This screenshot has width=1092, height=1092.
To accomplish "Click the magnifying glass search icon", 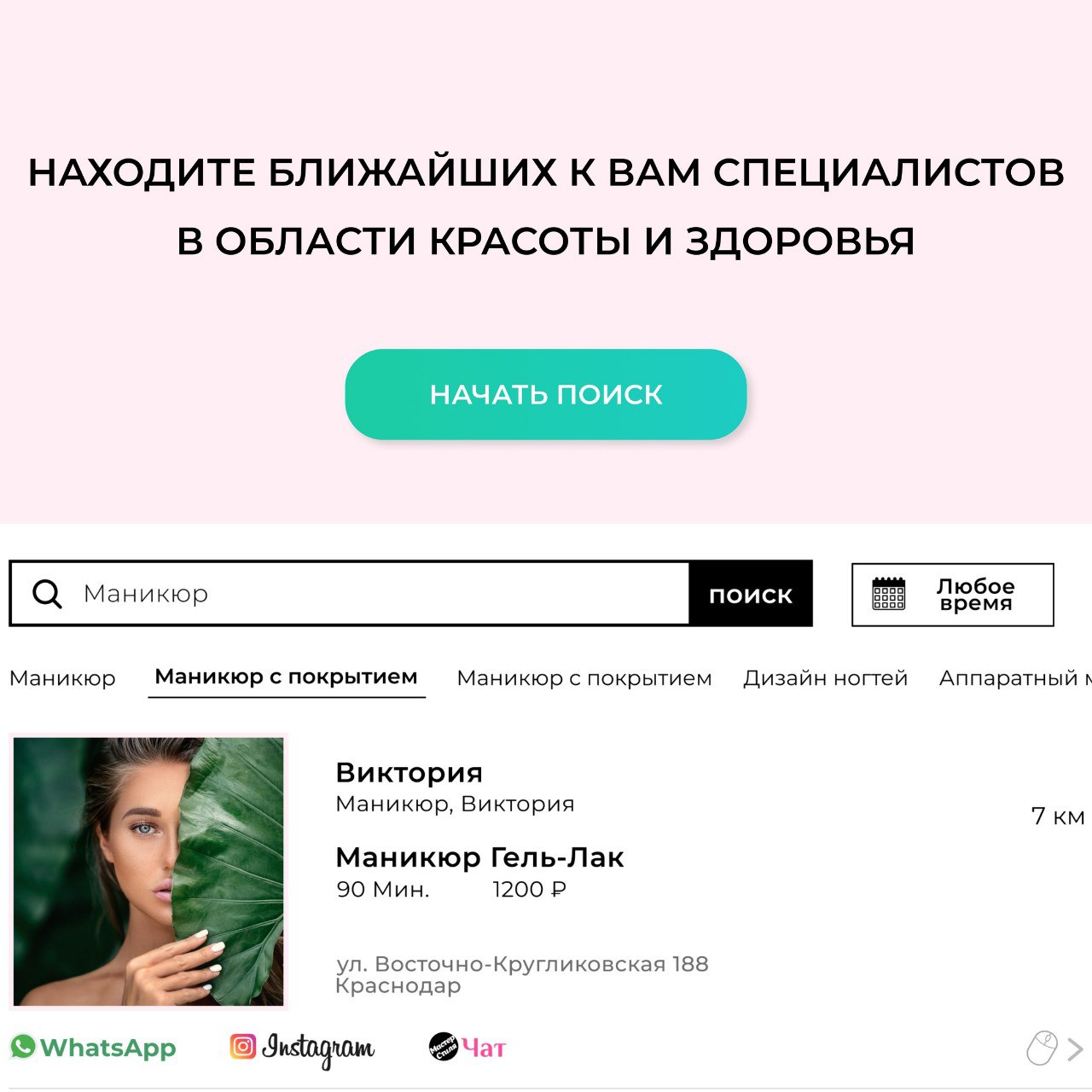I will coord(47,594).
